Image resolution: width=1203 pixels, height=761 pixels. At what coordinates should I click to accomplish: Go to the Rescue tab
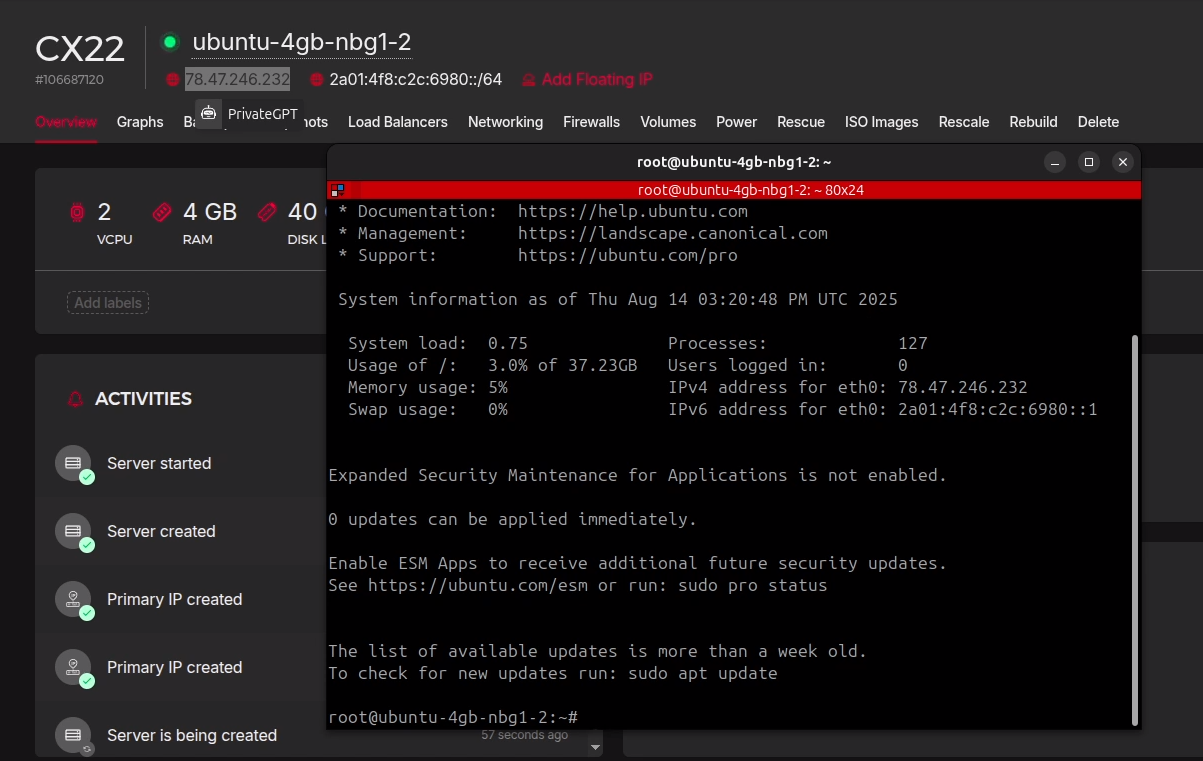(801, 122)
